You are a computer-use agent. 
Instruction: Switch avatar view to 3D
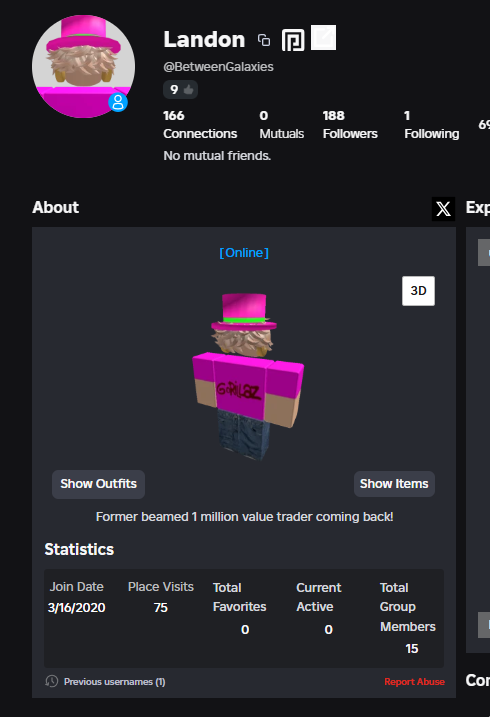(418, 291)
